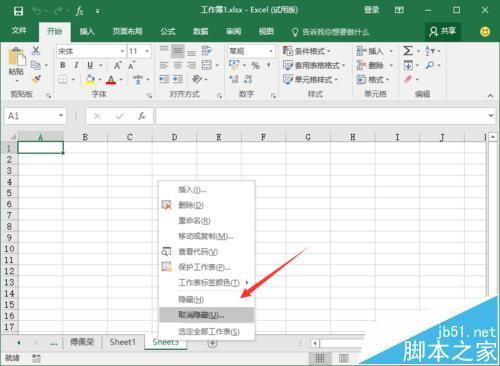Increase indent icon
The height and width of the screenshot is (366, 500).
point(178,79)
